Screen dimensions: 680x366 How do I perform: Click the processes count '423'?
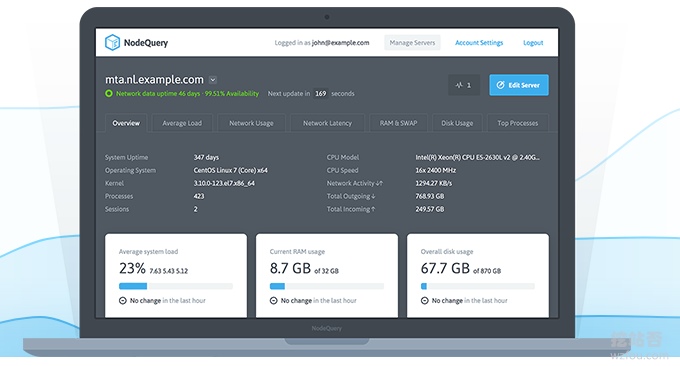pyautogui.click(x=199, y=196)
